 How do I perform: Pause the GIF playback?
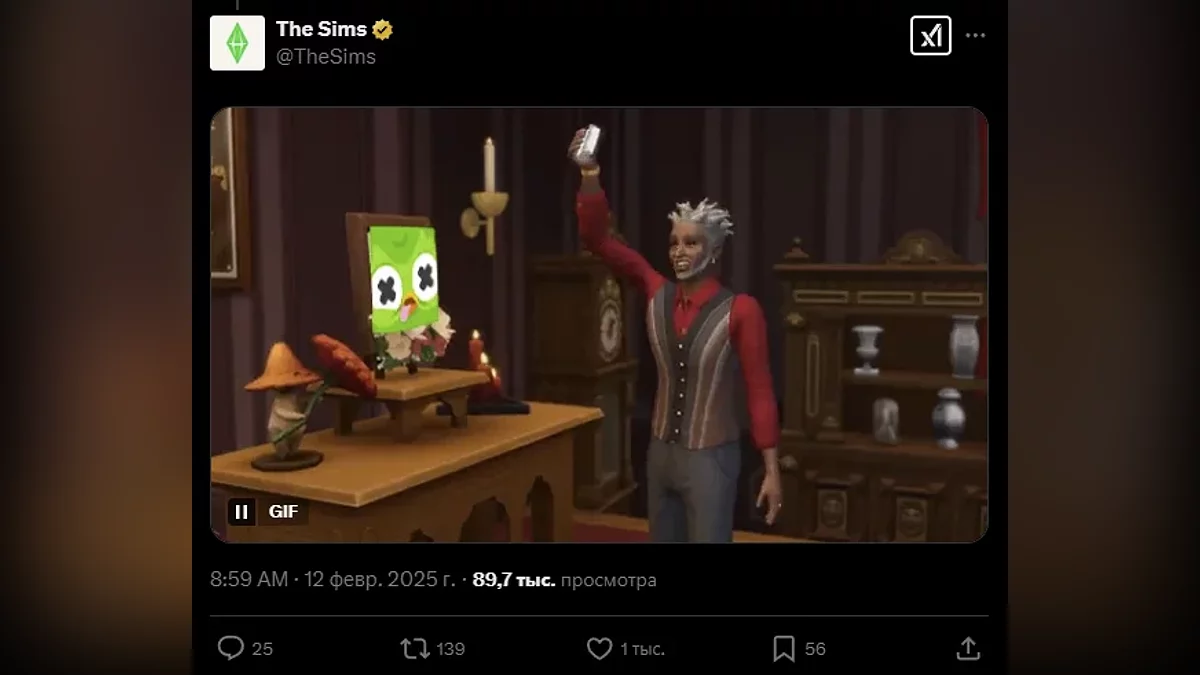click(241, 512)
